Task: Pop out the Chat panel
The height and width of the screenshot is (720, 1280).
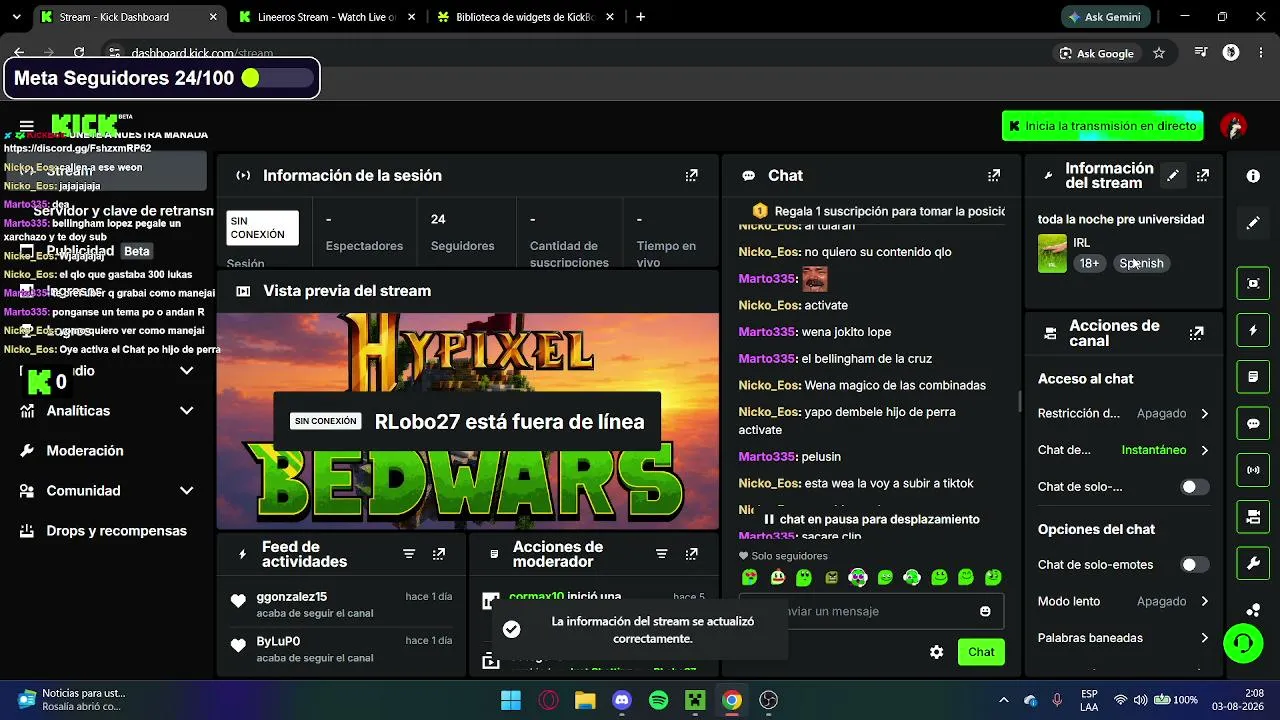Action: pos(993,175)
